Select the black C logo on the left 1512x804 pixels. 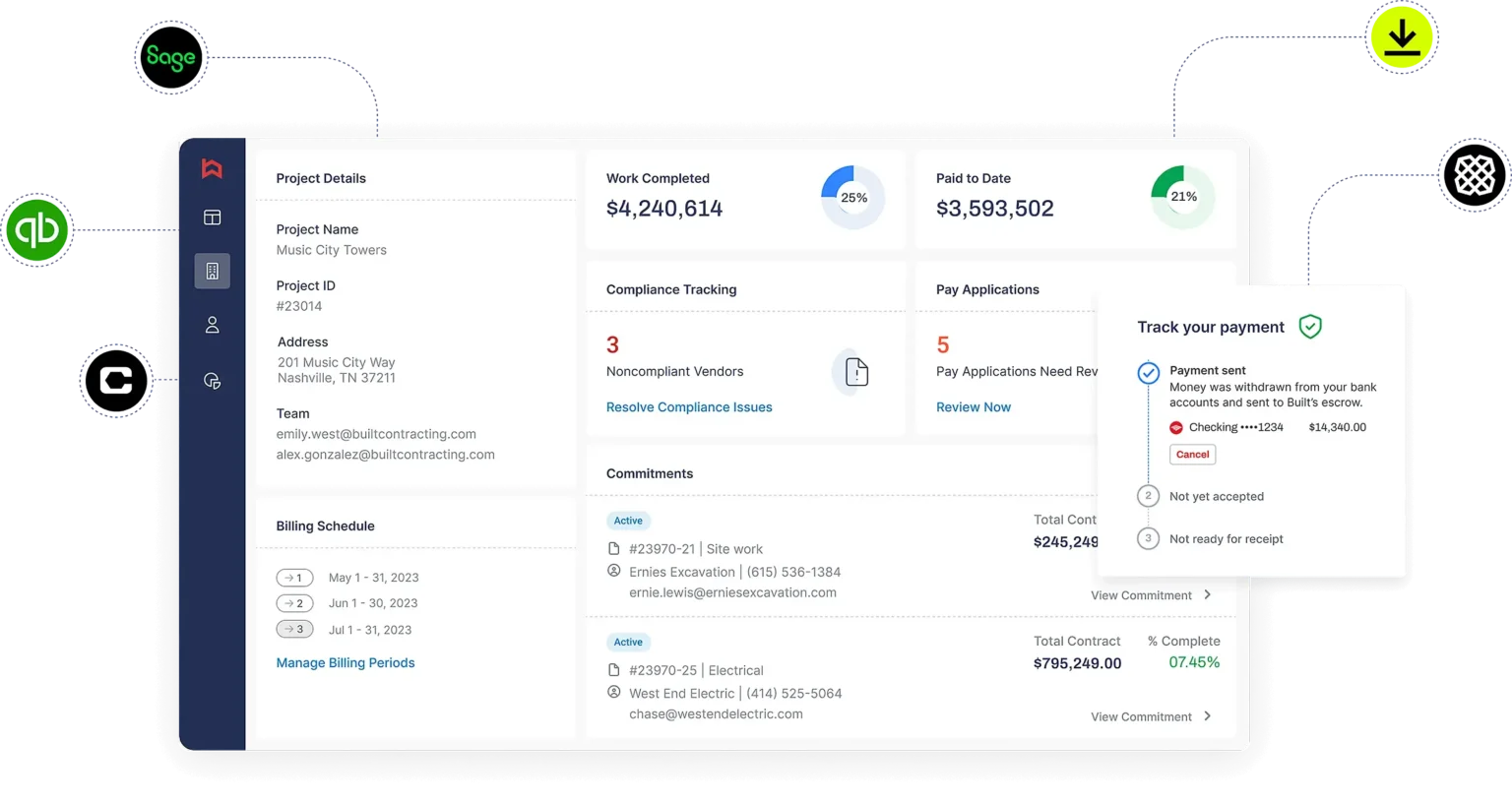[x=115, y=381]
